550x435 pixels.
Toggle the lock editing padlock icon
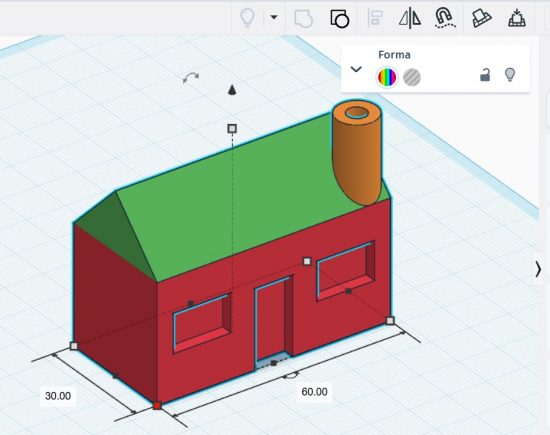(485, 75)
